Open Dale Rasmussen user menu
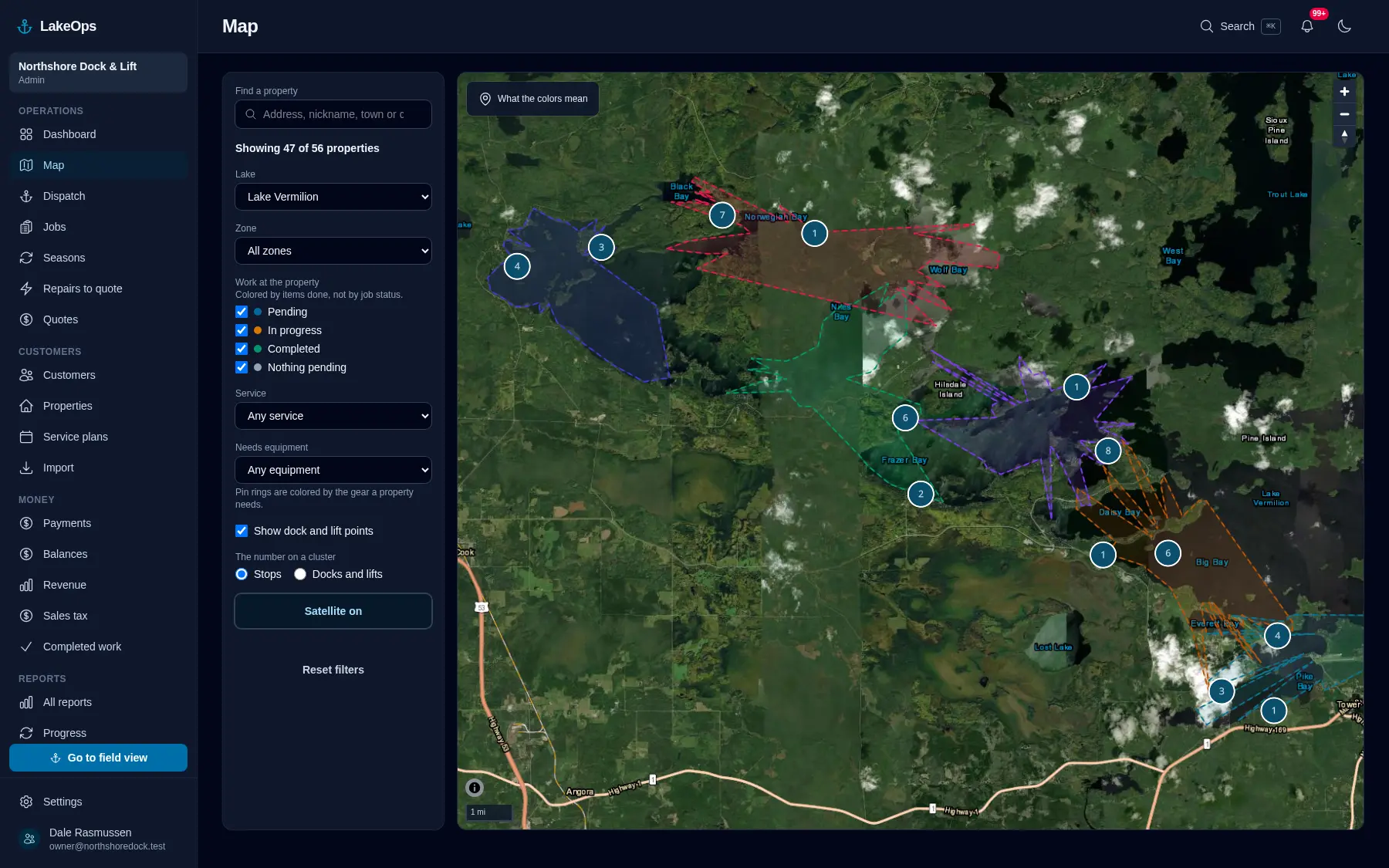 pos(98,839)
